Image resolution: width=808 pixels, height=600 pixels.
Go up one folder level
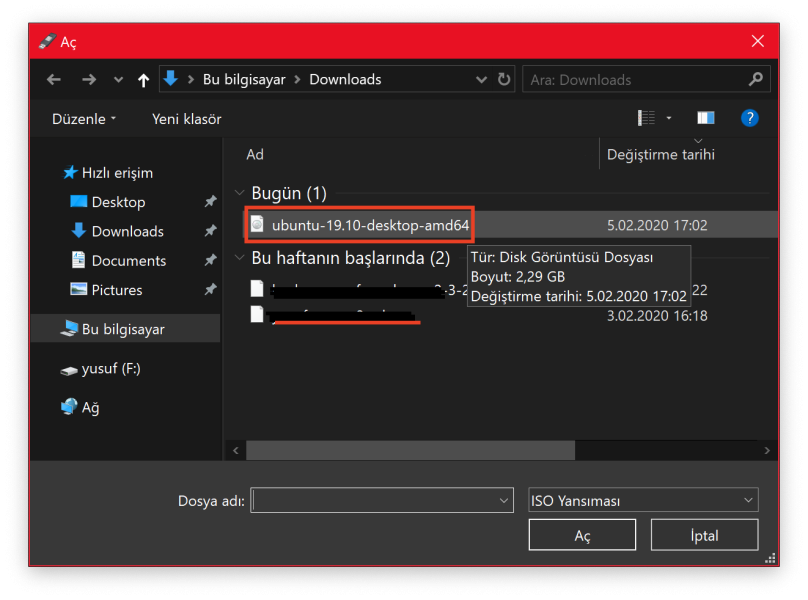tap(143, 80)
